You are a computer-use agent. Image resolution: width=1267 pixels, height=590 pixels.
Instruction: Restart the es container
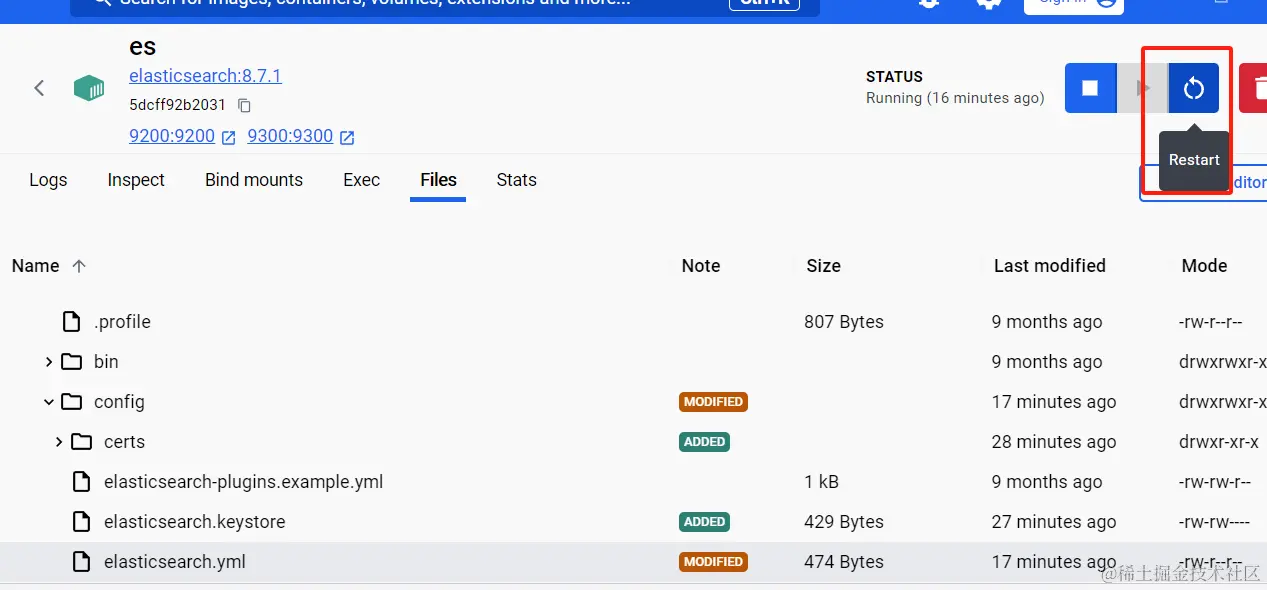point(1194,88)
